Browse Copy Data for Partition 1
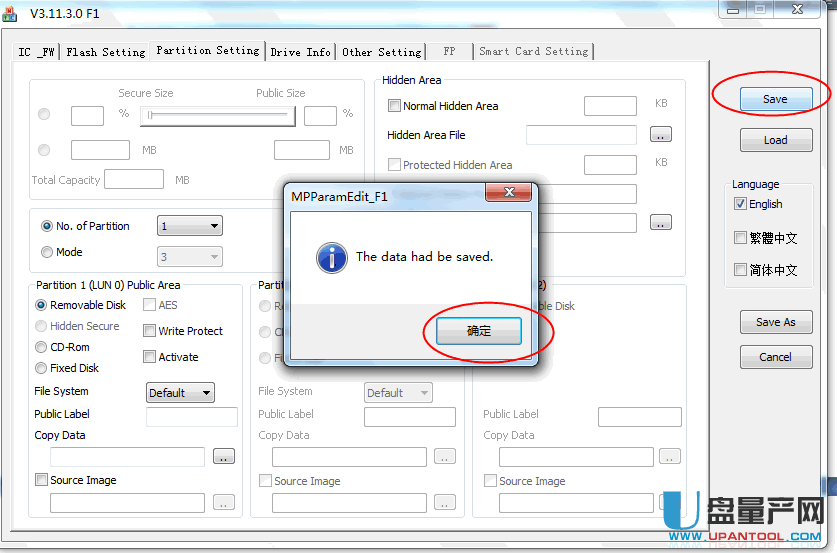The height and width of the screenshot is (553, 837). click(223, 457)
